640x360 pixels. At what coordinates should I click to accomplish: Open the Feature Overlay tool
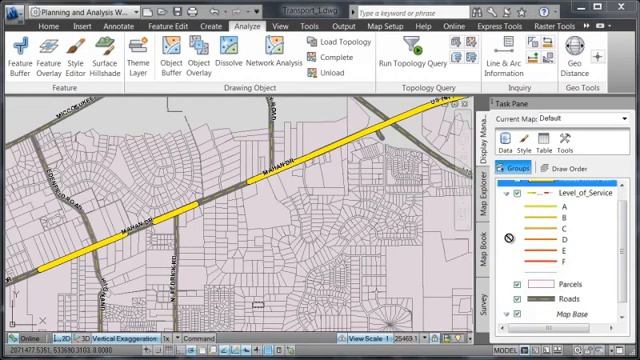pyautogui.click(x=49, y=57)
